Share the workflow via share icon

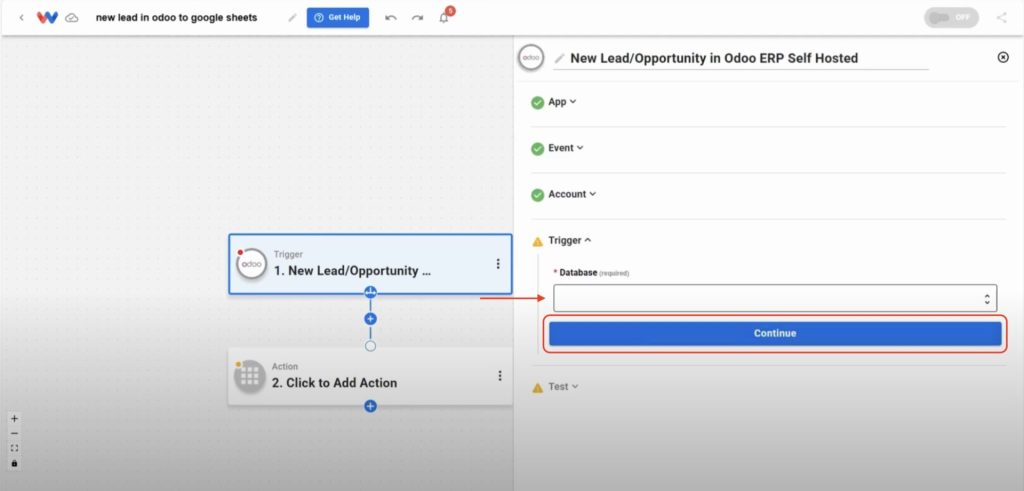click(x=1001, y=18)
